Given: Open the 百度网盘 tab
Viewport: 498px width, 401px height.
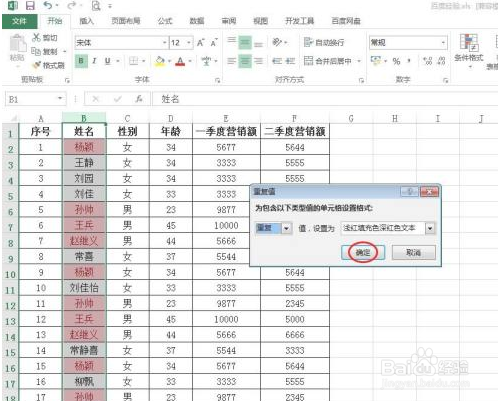Looking at the screenshot, I should [346, 21].
